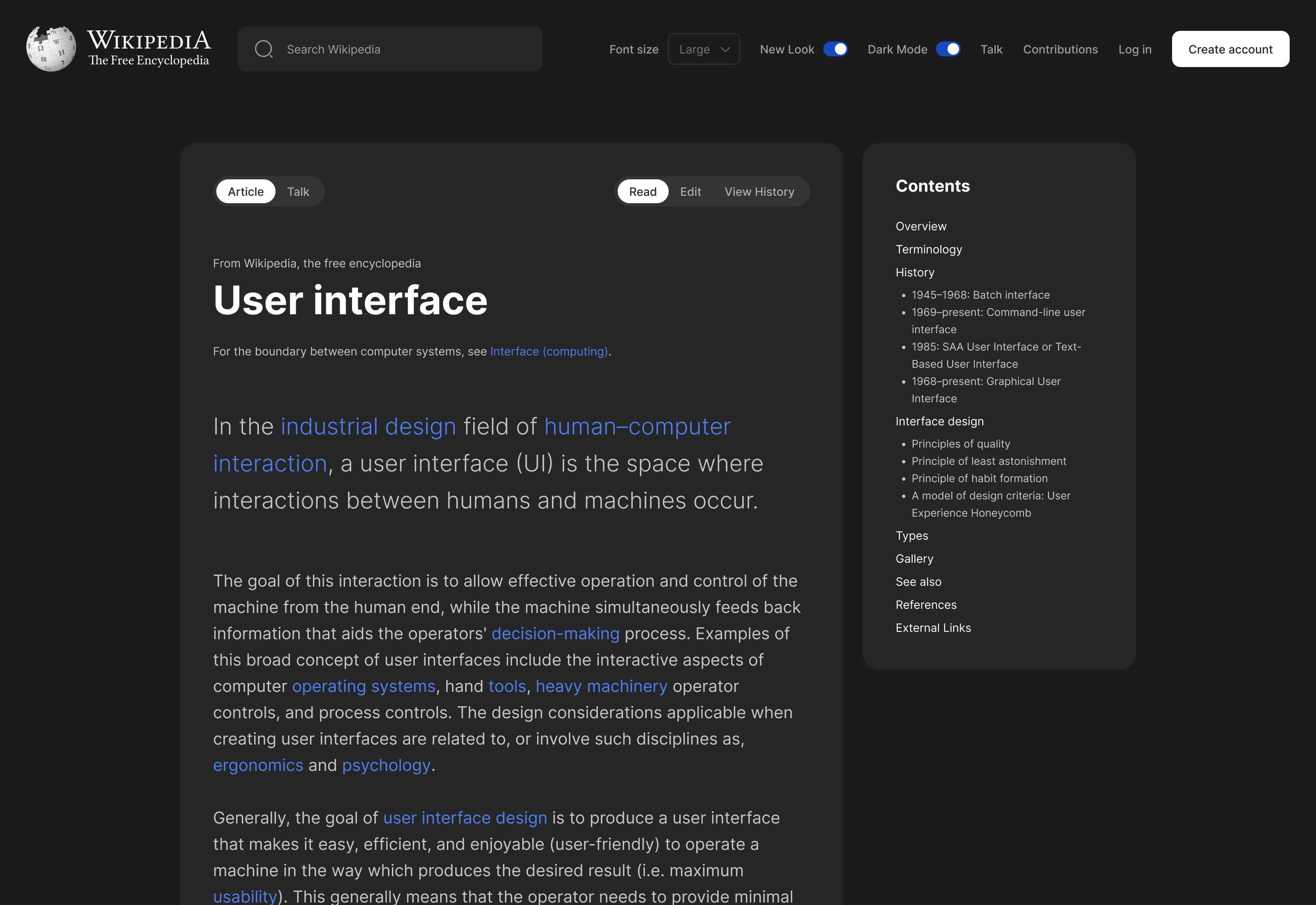Image resolution: width=1316 pixels, height=905 pixels.
Task: Switch to the article's Talk tab
Action: point(298,192)
